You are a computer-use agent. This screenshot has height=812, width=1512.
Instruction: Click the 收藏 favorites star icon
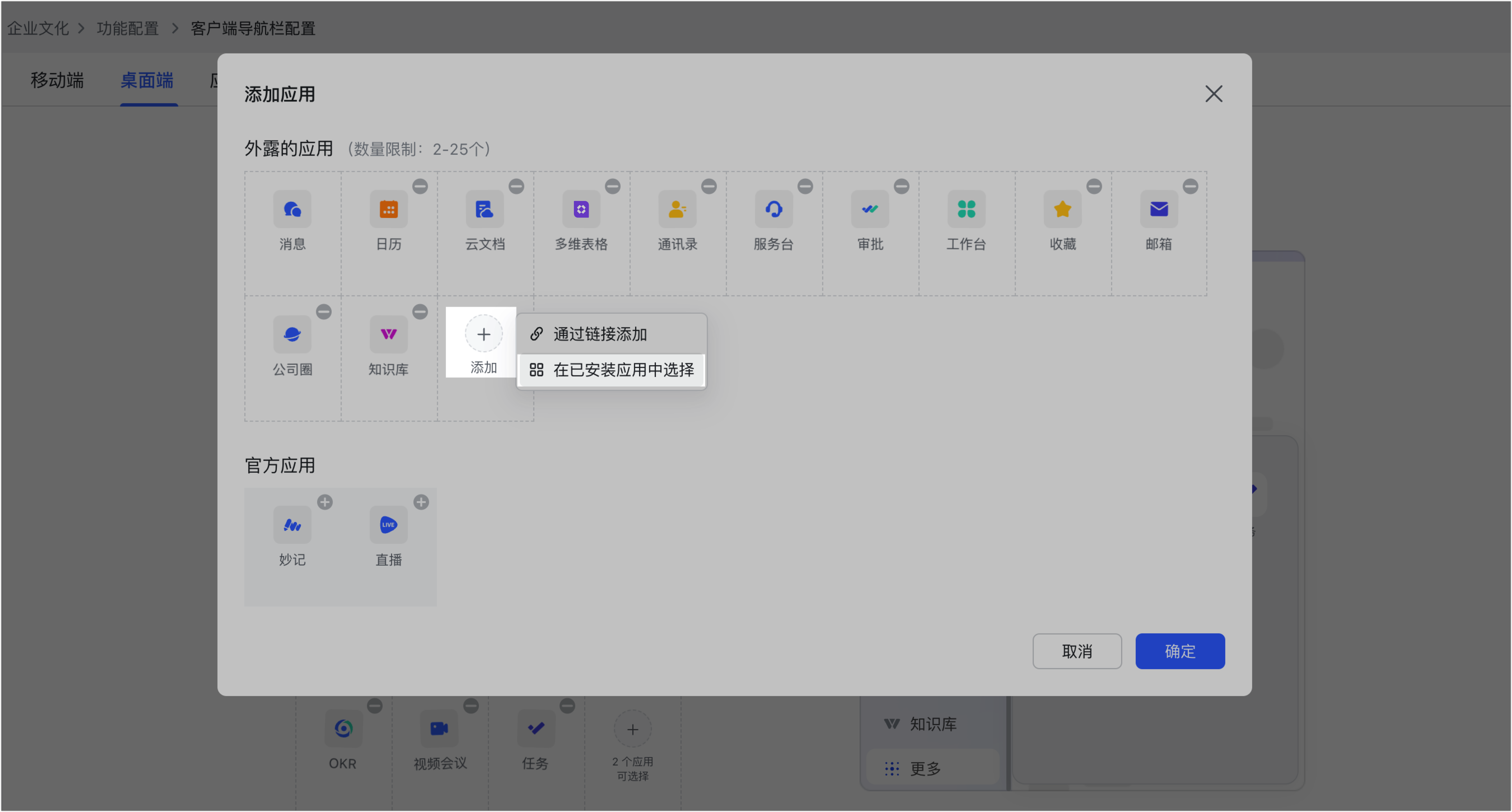(x=1062, y=209)
